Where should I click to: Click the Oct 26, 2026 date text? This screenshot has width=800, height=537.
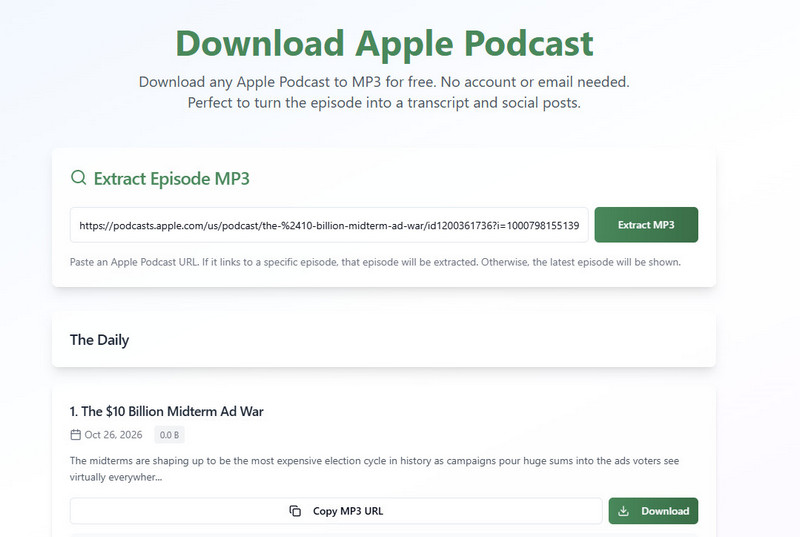pos(113,435)
